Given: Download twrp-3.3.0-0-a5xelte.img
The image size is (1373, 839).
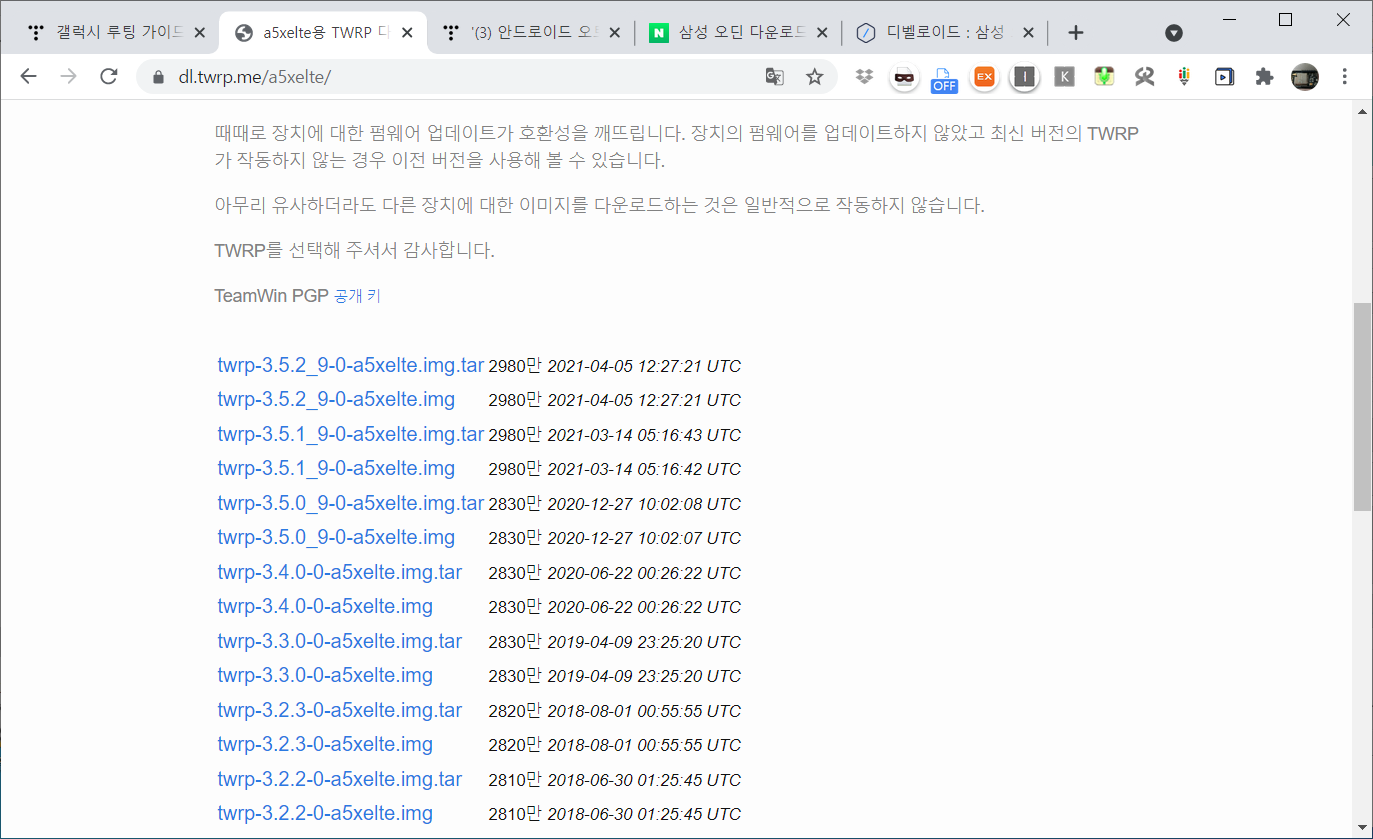Looking at the screenshot, I should click(x=325, y=676).
